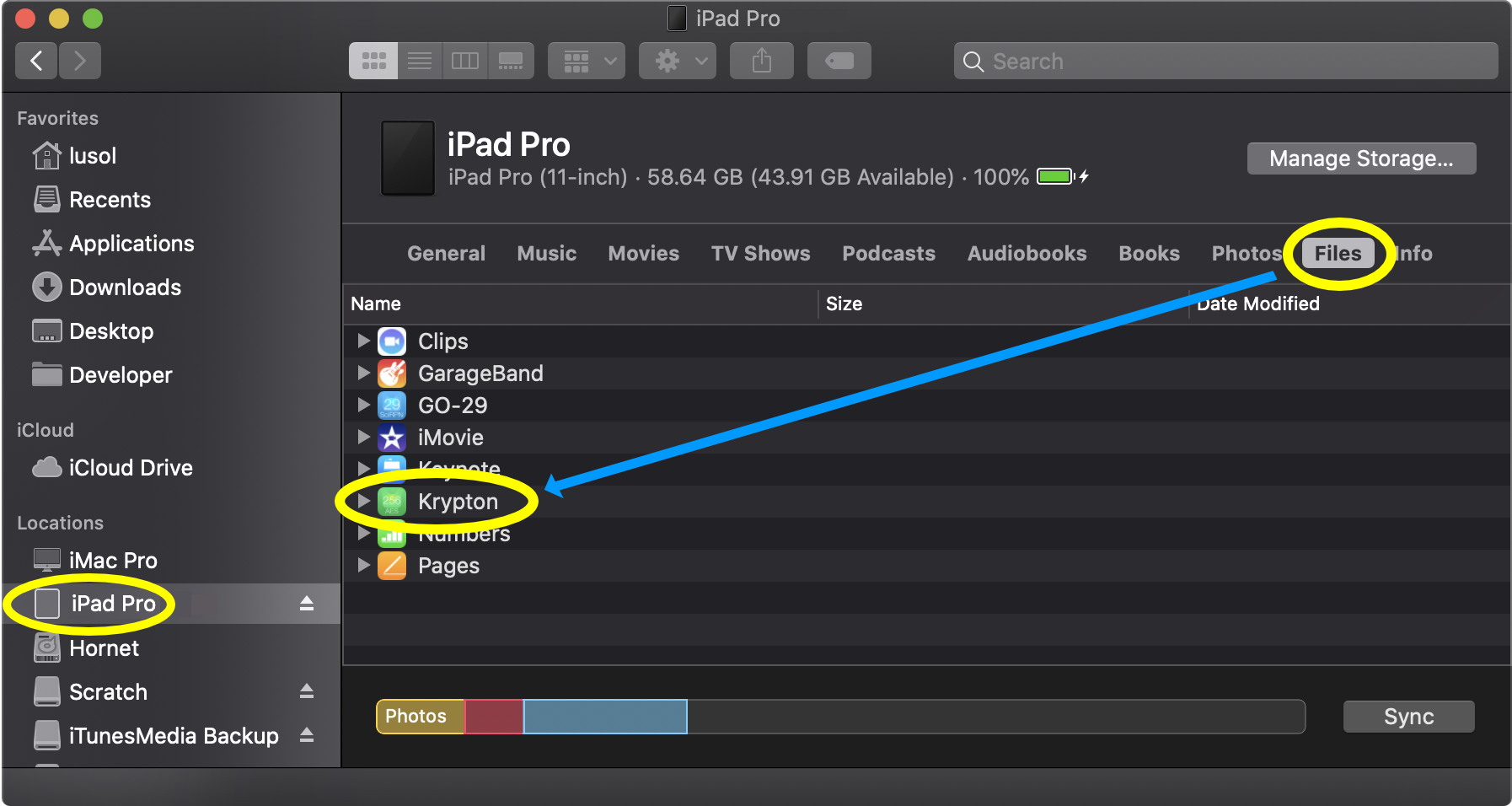Open the group-by arrangement dropdown
The width and height of the screenshot is (1512, 806).
tap(587, 61)
